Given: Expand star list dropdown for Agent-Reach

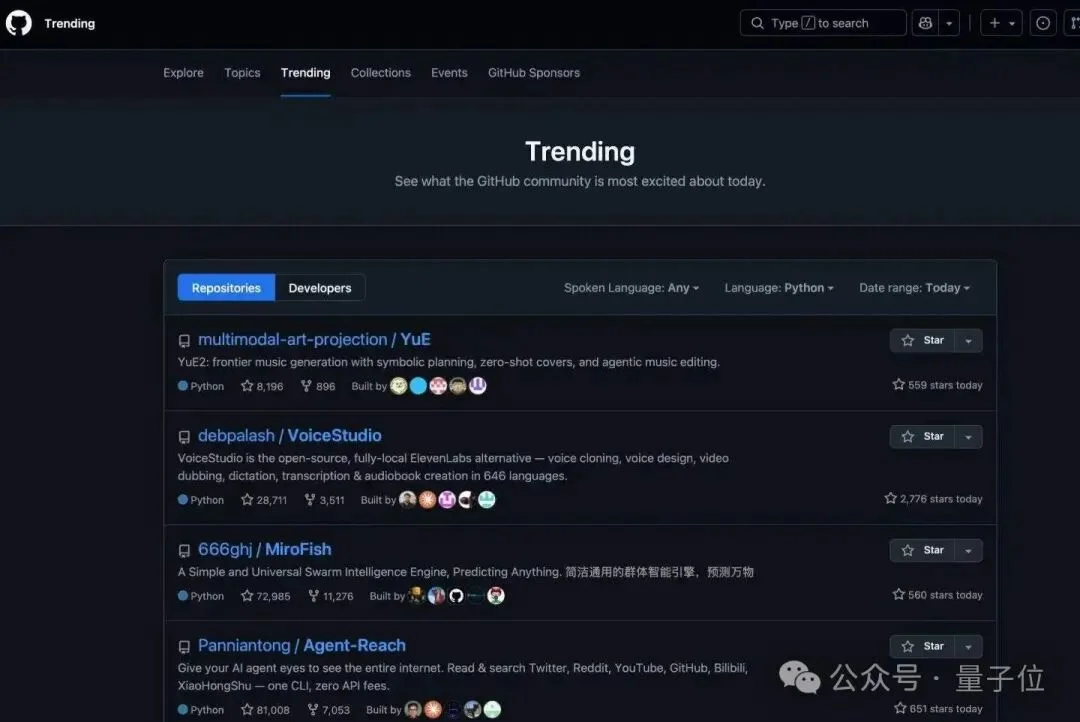Looking at the screenshot, I should (968, 646).
